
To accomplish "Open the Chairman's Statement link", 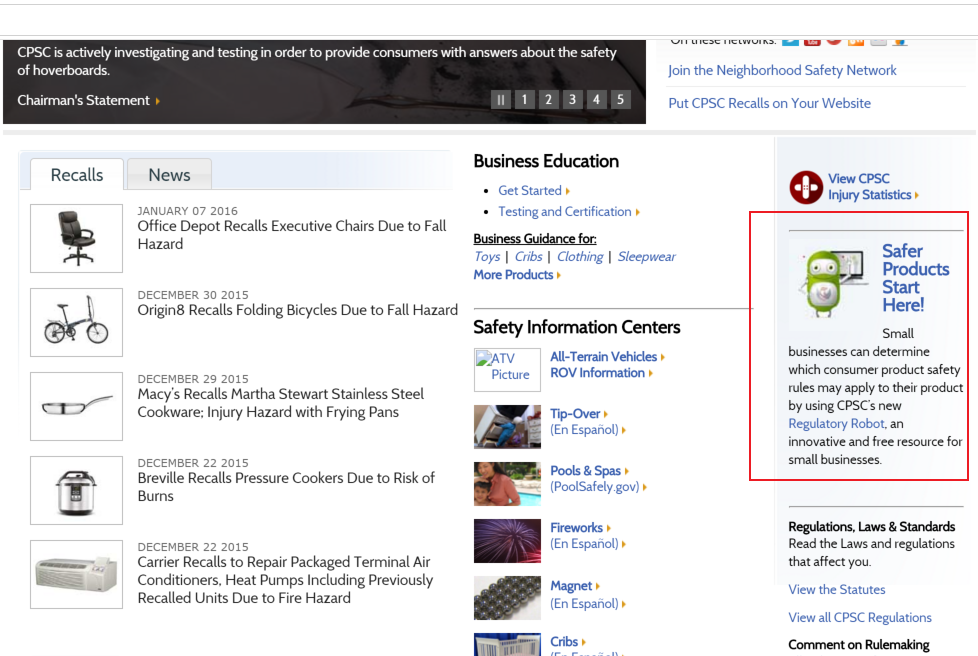I will tap(89, 100).
